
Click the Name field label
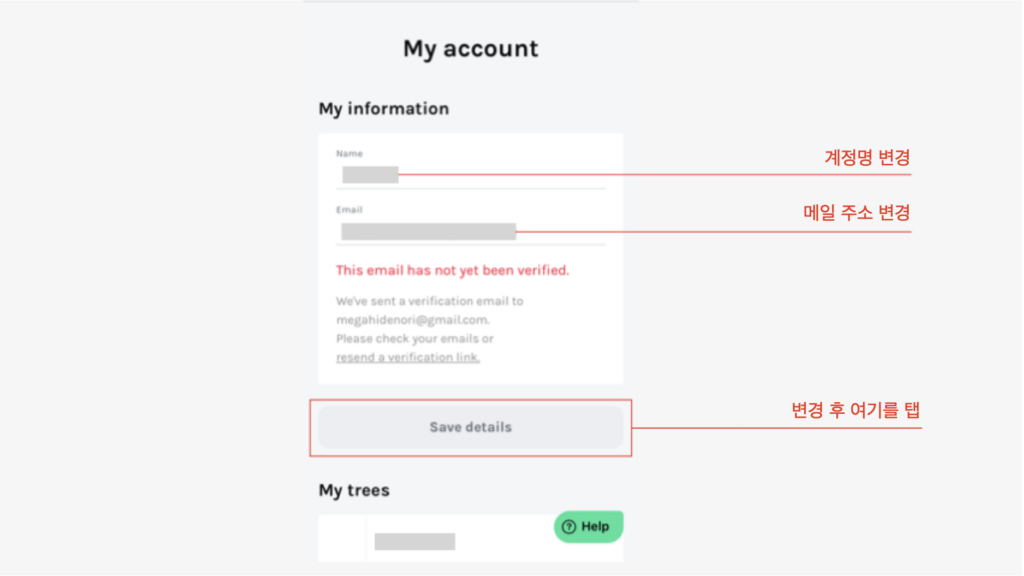349,153
